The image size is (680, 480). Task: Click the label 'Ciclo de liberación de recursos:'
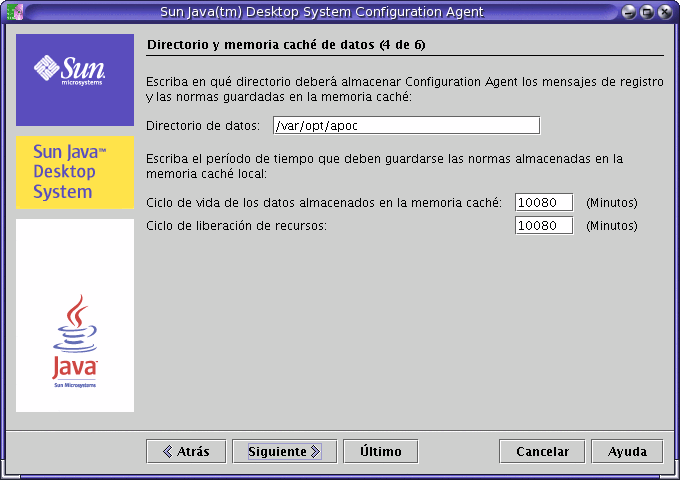[x=236, y=225]
